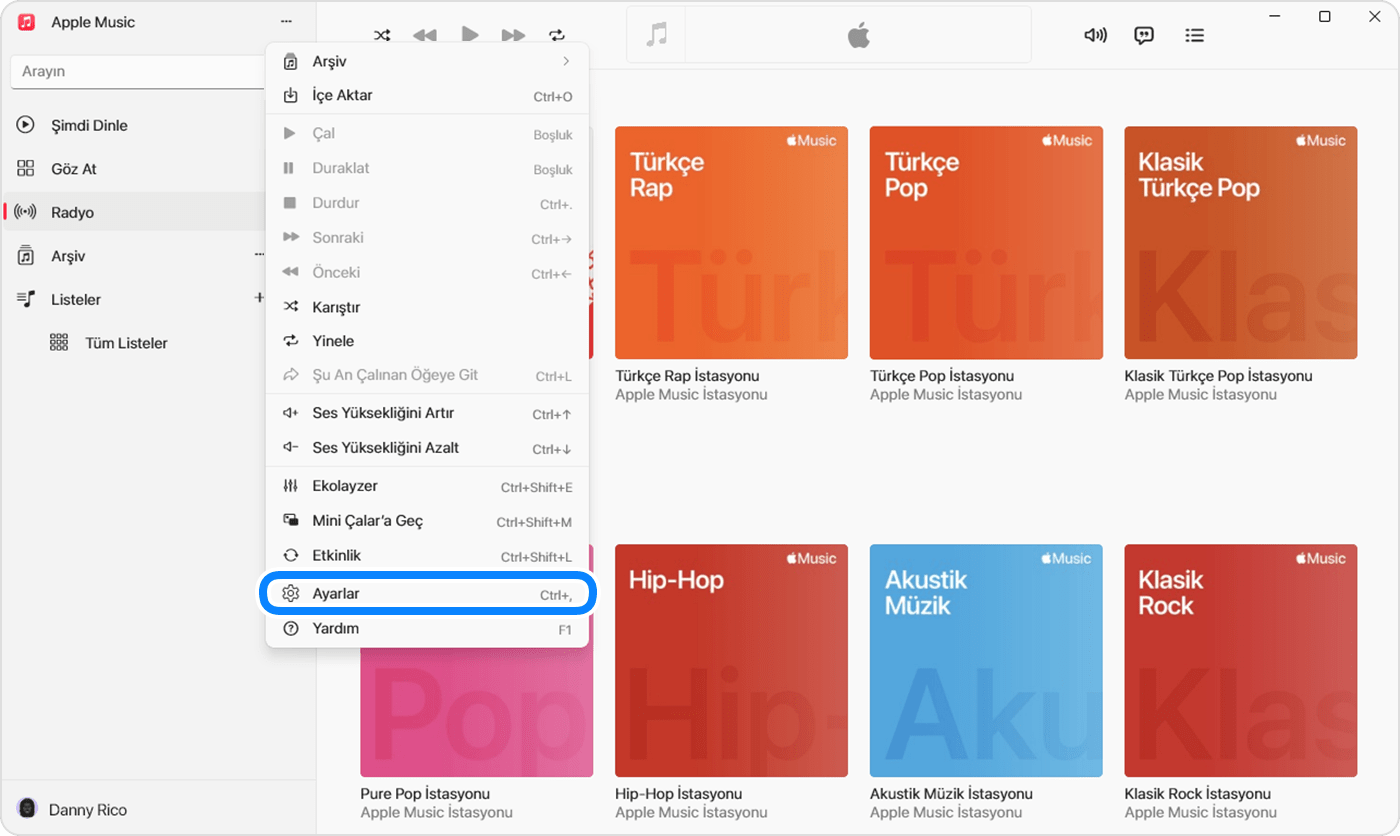Open Ayarlar from the menu
The image size is (1400, 836).
tap(428, 594)
